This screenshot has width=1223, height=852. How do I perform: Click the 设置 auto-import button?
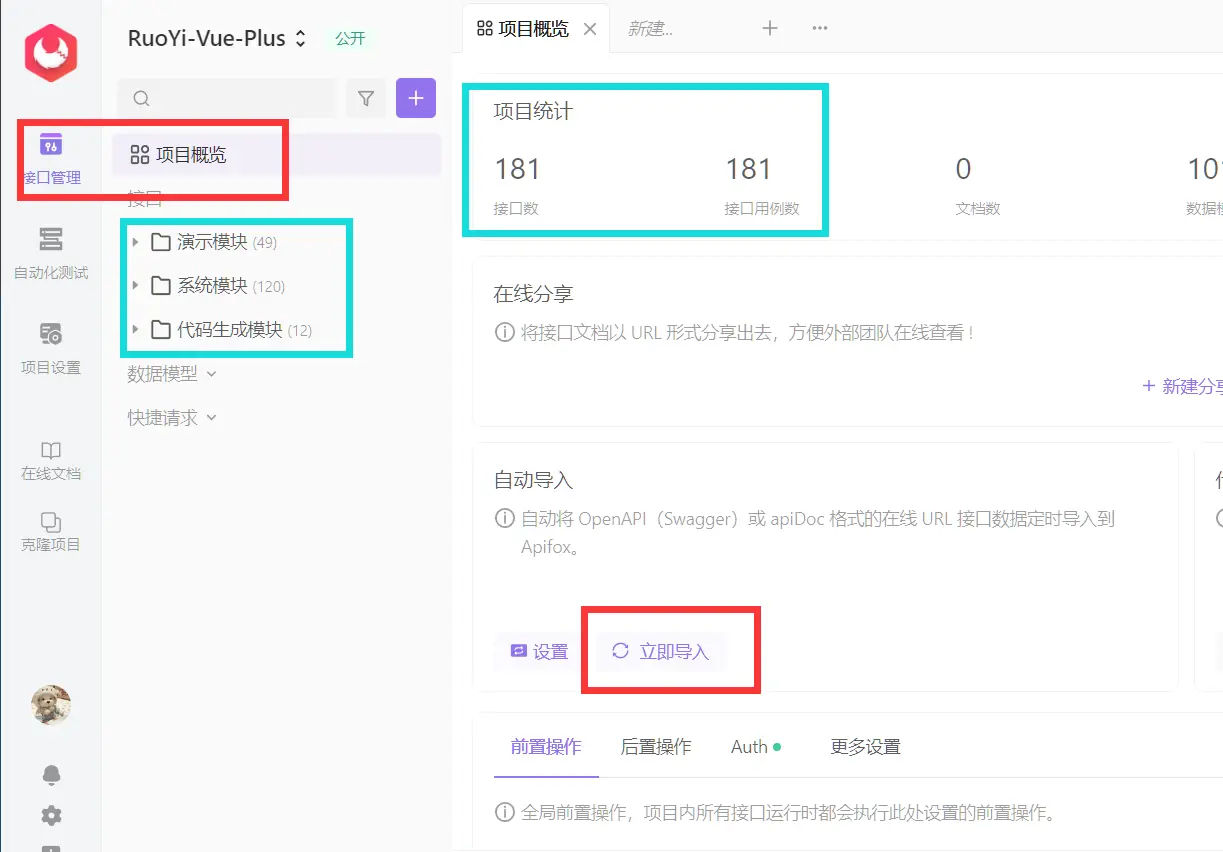coord(539,652)
